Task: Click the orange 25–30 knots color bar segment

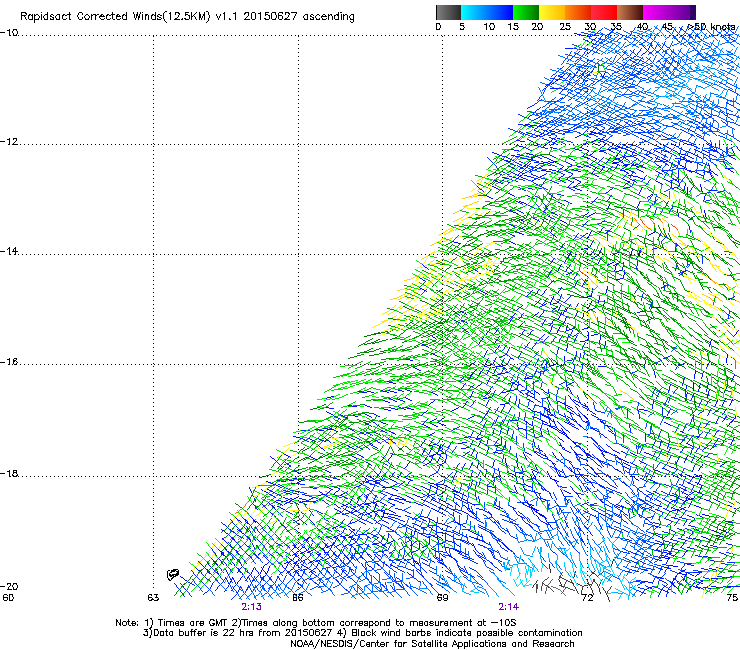Action: 578,12
